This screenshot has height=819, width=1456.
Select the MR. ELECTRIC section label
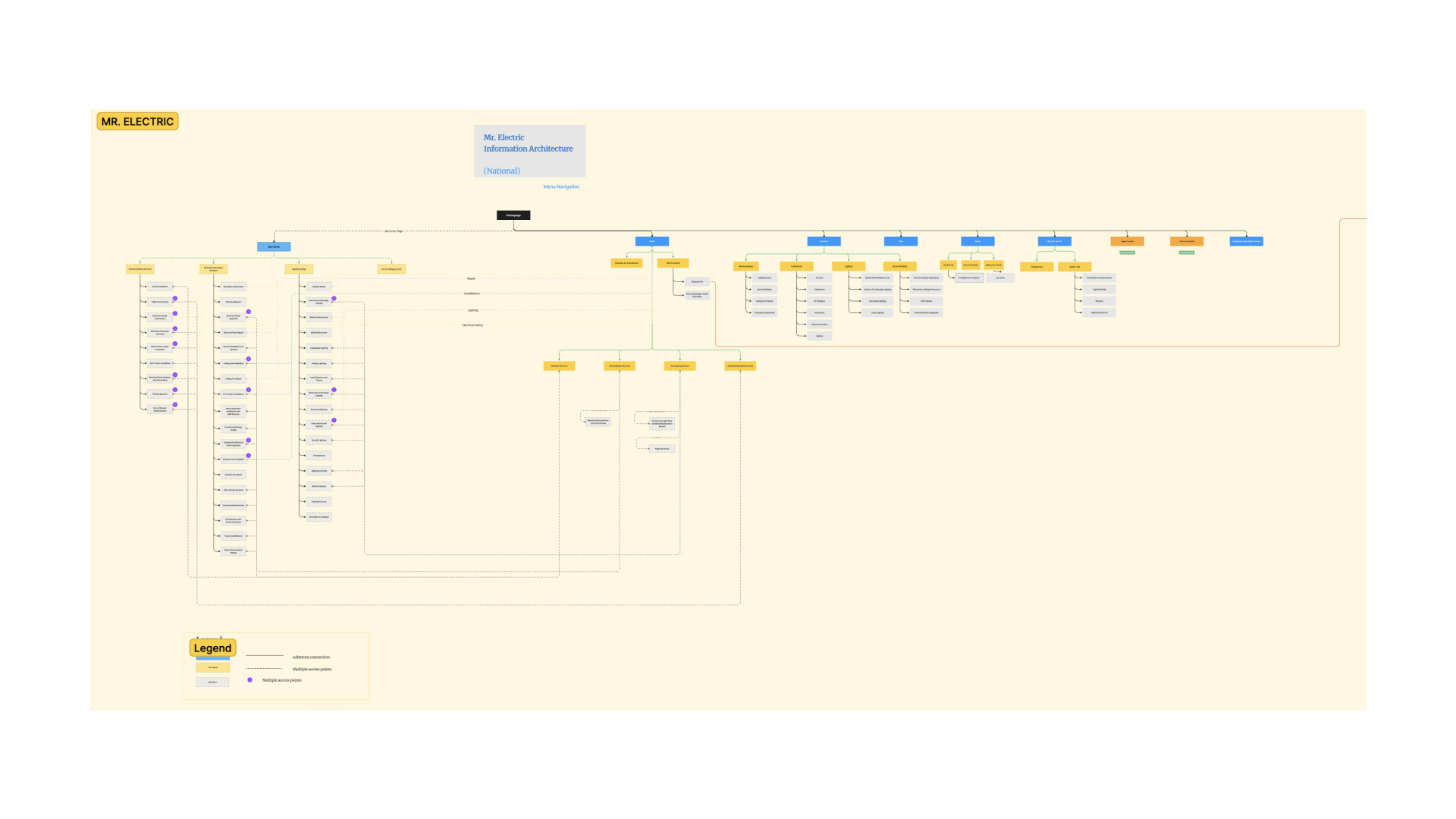coord(137,121)
